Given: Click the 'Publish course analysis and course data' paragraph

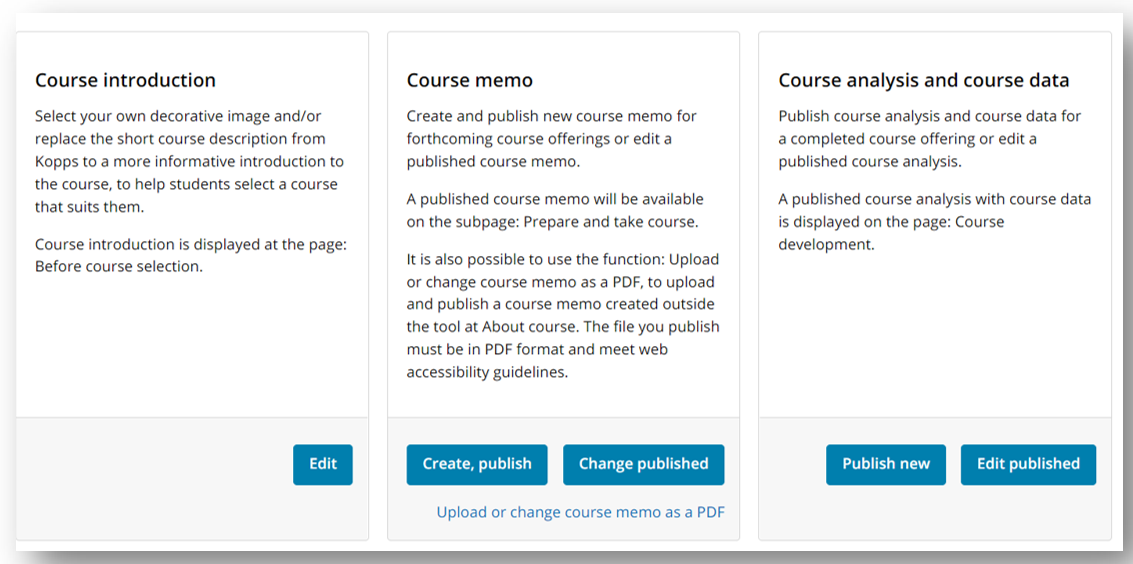Looking at the screenshot, I should (929, 138).
